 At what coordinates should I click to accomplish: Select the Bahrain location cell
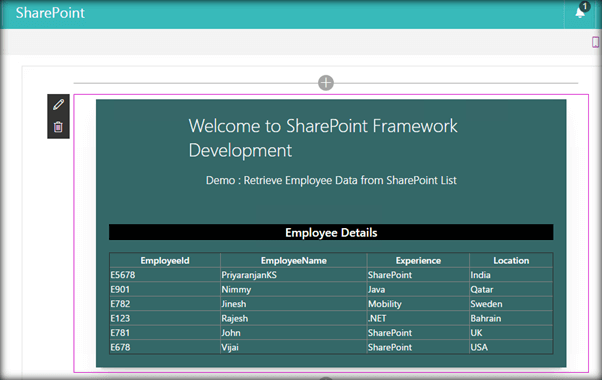pyautogui.click(x=511, y=319)
